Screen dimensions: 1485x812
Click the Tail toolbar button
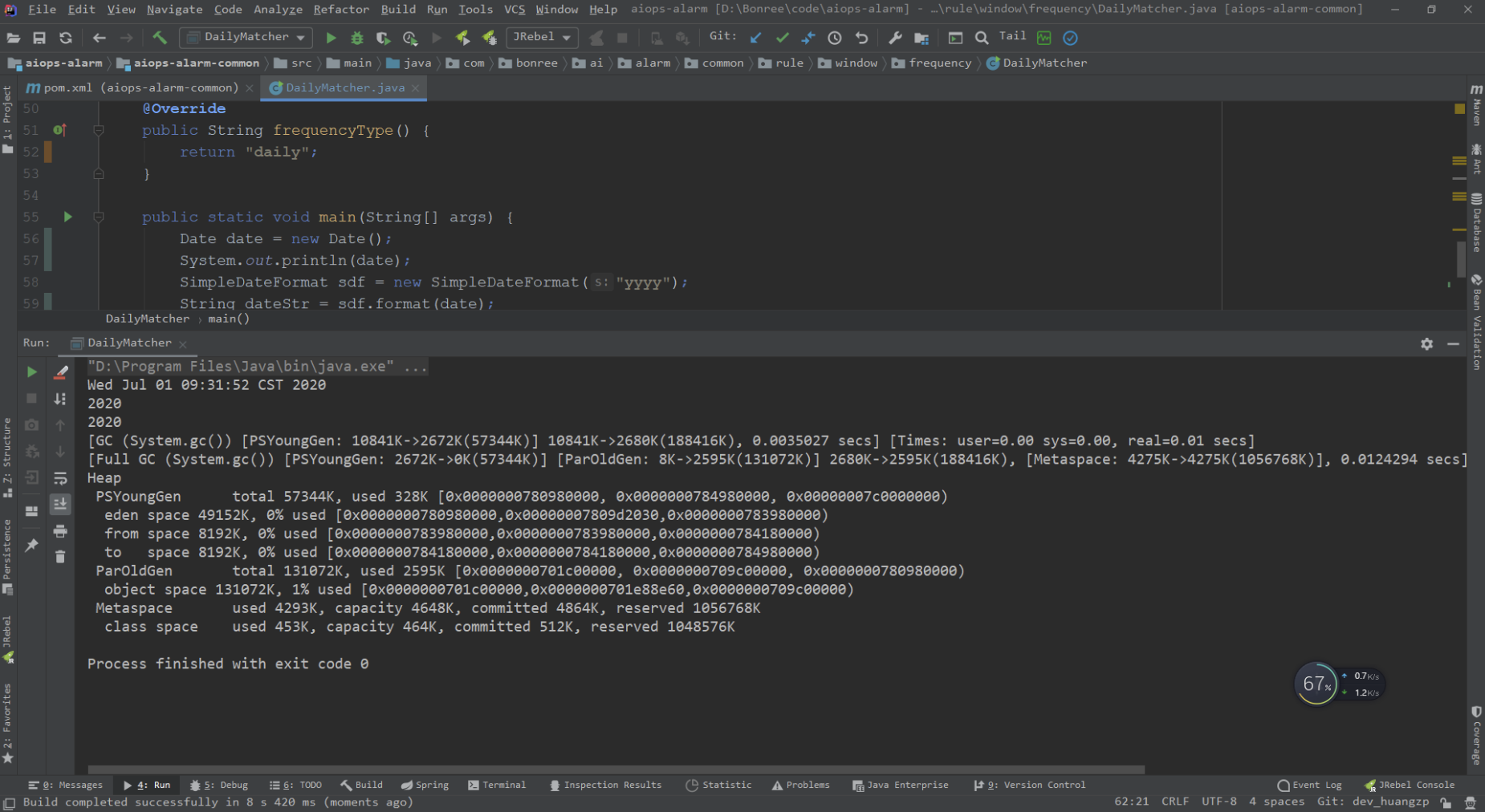[1012, 36]
